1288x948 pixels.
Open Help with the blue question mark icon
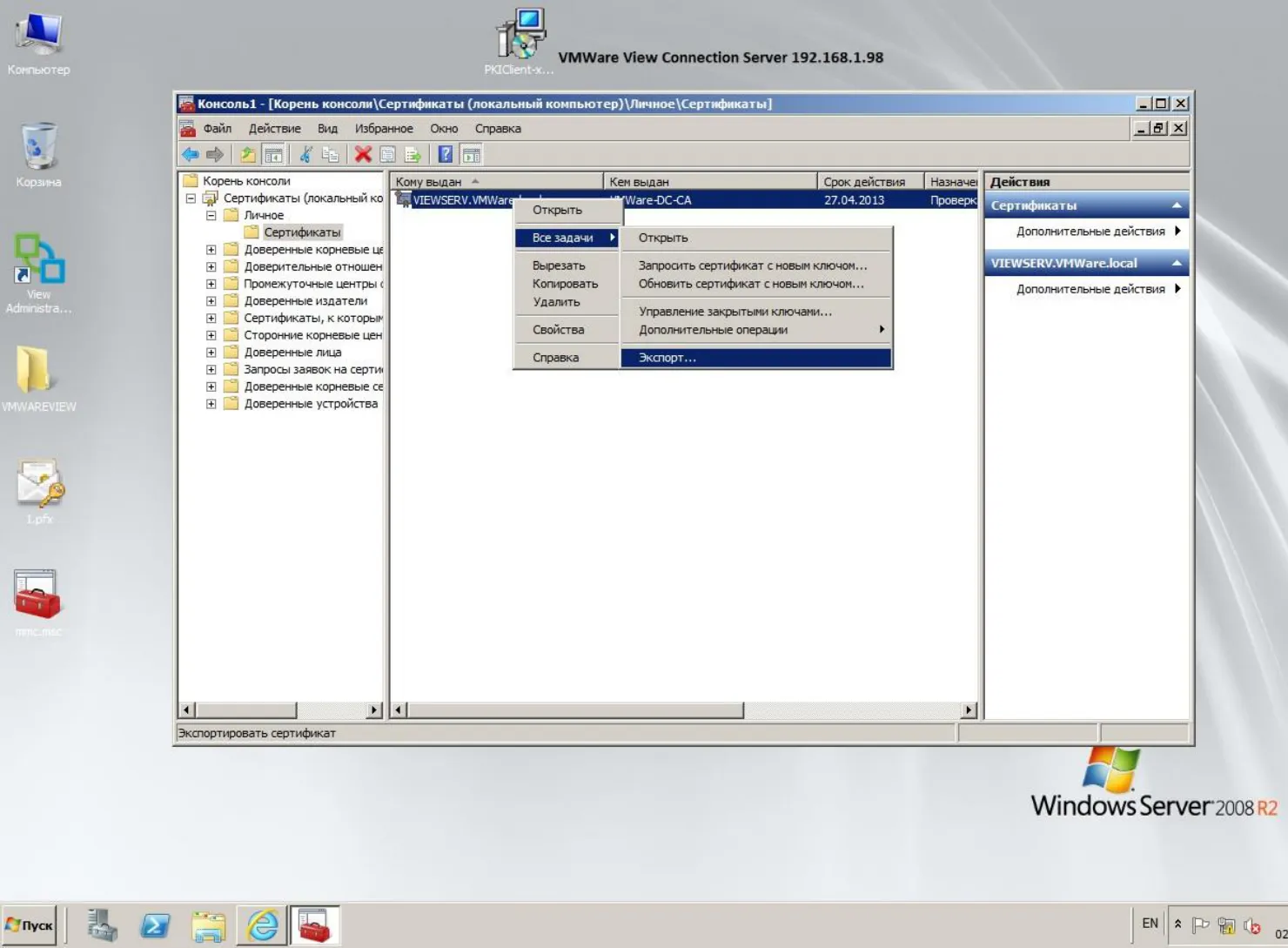point(446,155)
